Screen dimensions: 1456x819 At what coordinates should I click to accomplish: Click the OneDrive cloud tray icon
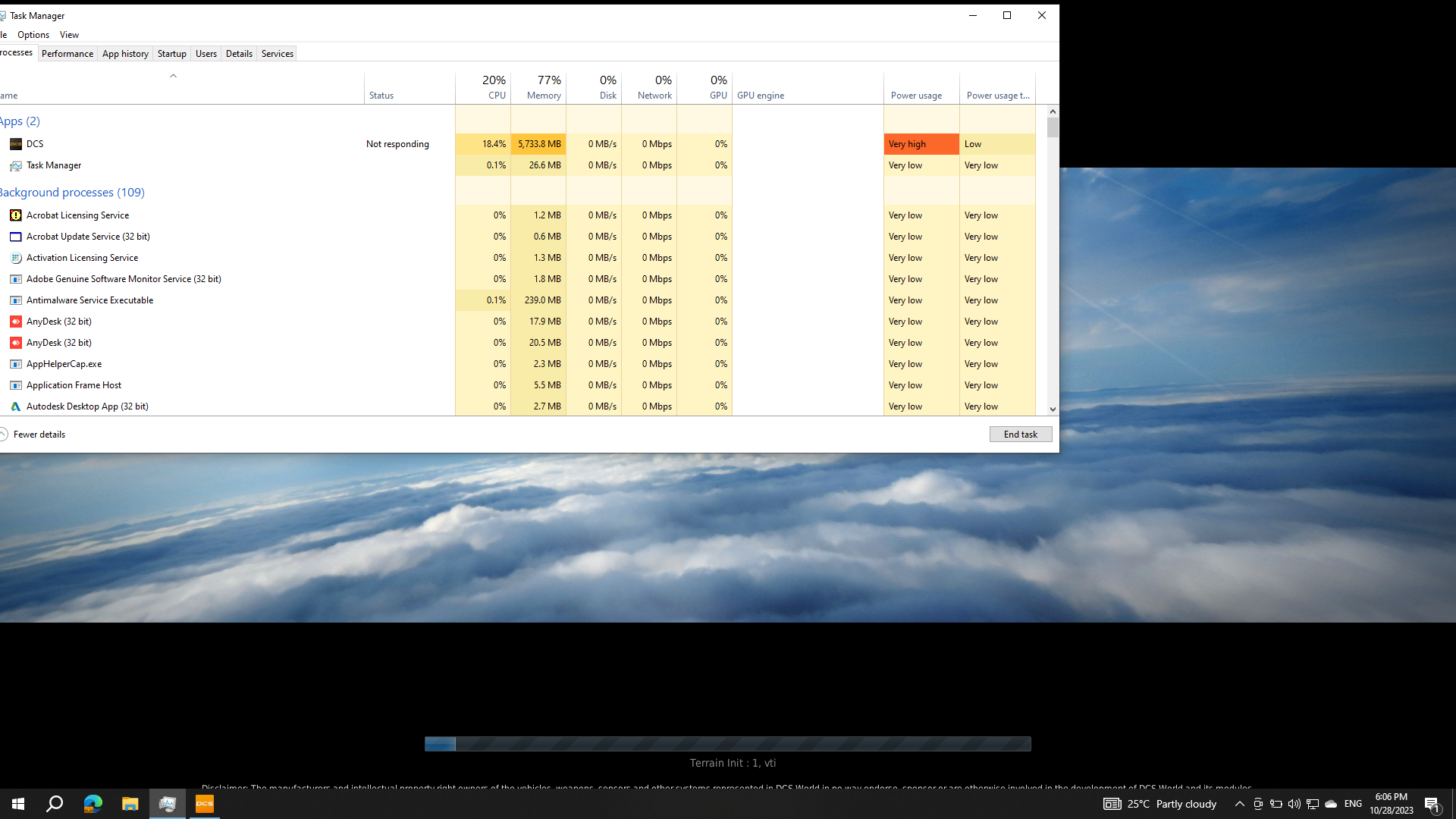click(x=1331, y=804)
